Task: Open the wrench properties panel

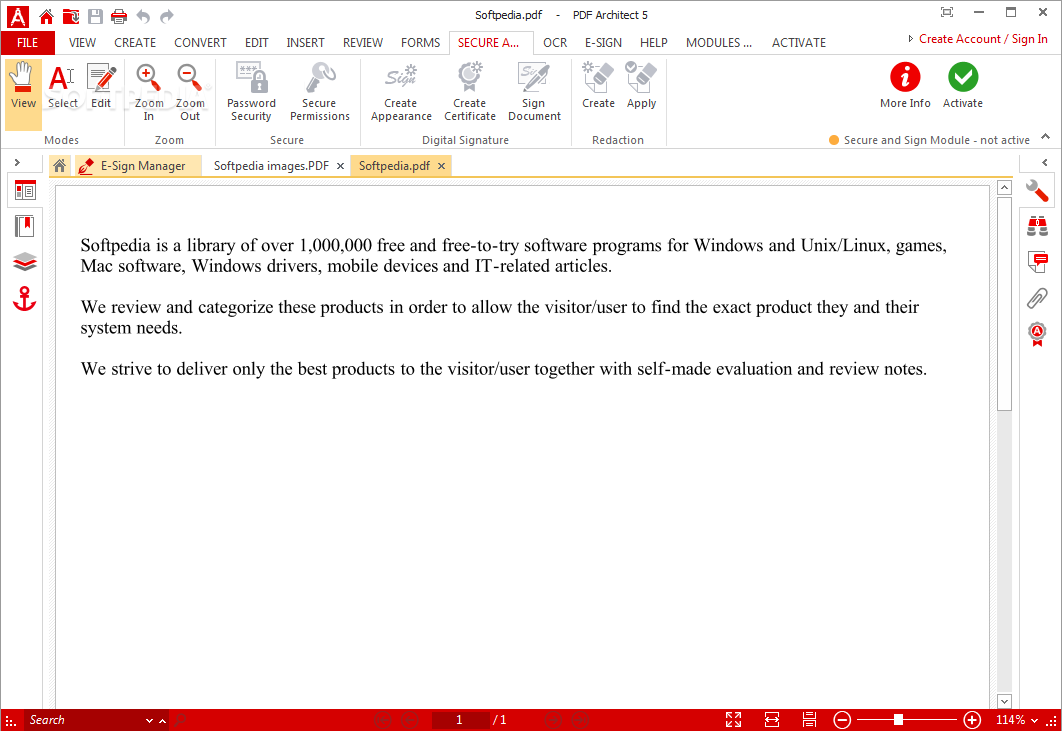Action: pyautogui.click(x=1037, y=191)
